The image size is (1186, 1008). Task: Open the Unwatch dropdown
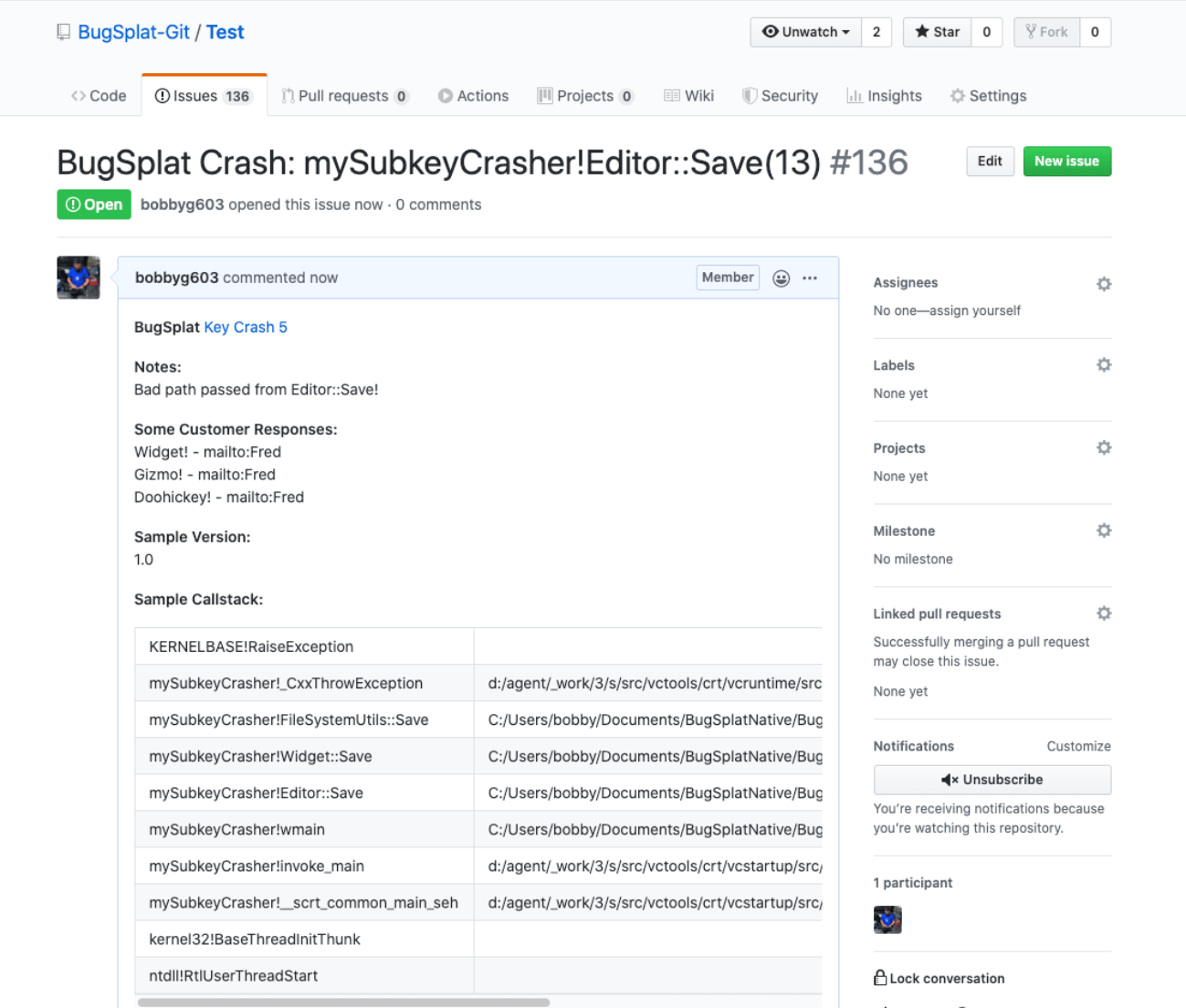point(805,32)
